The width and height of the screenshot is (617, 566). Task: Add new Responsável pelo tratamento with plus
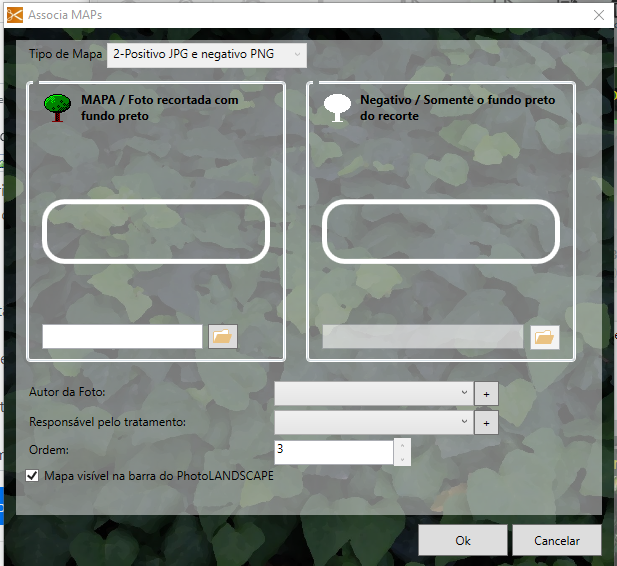click(486, 423)
